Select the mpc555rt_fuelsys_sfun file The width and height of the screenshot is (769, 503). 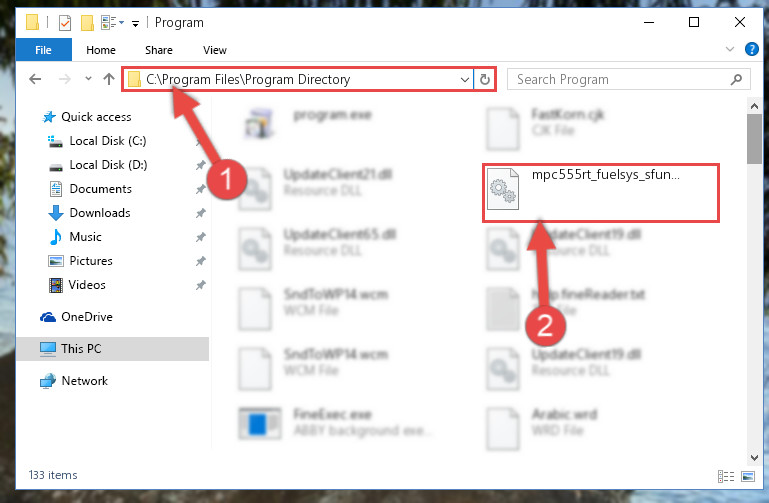tap(600, 193)
